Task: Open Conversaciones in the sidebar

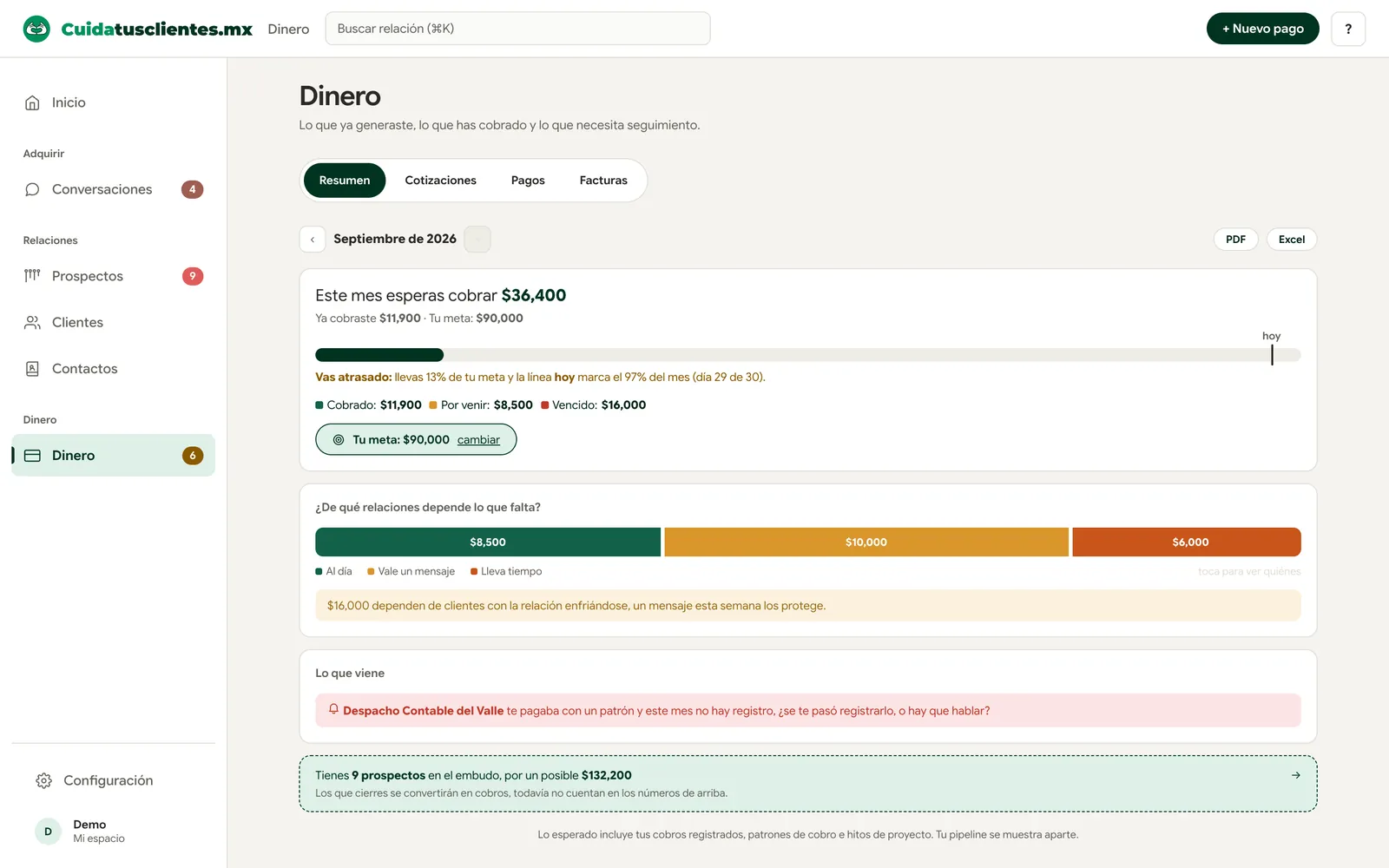Action: point(113,189)
